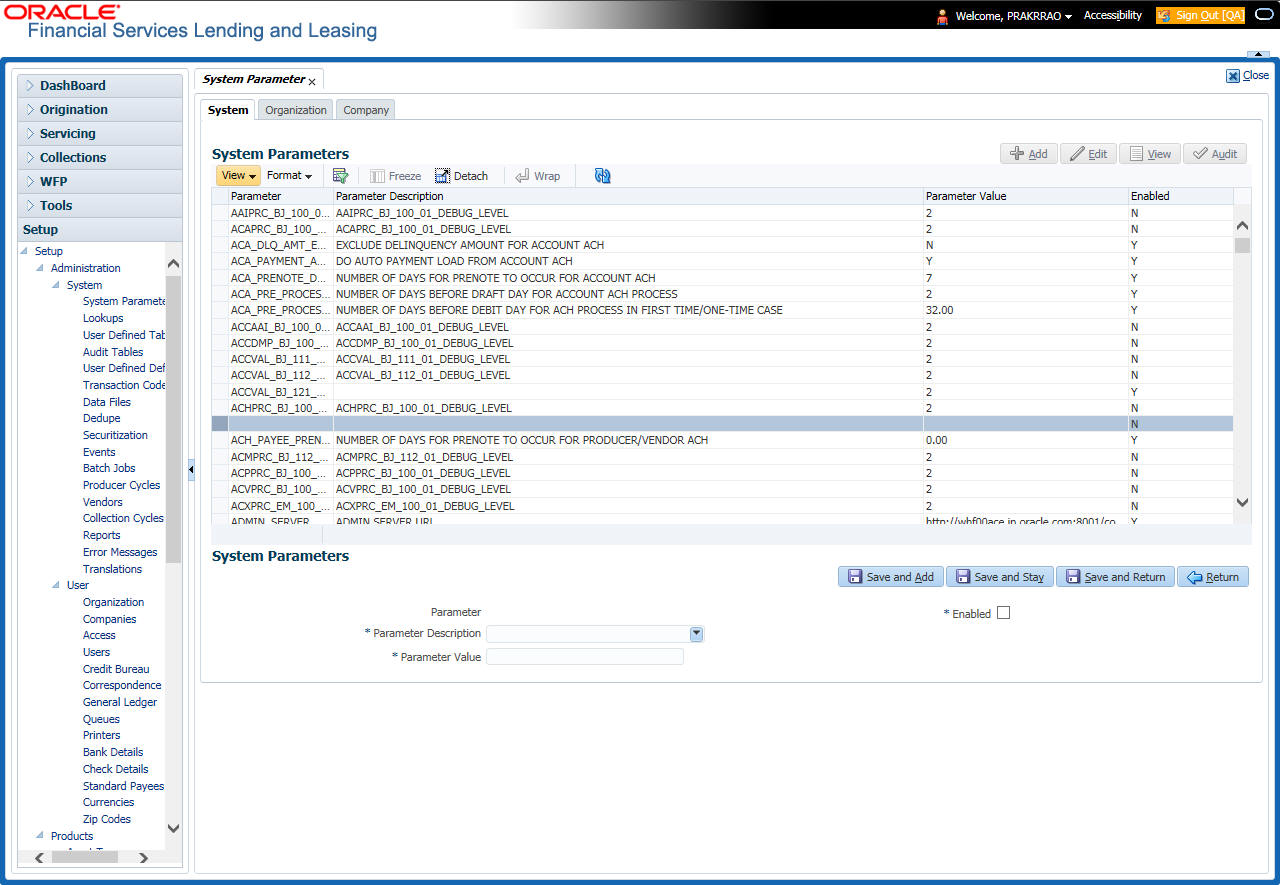Click the Oracle oval icon in header
This screenshot has width=1280, height=885.
click(x=1263, y=16)
